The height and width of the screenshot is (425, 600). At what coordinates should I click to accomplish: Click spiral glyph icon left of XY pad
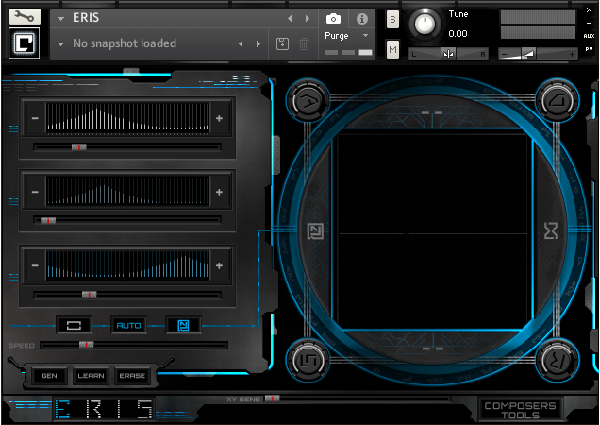(316, 231)
